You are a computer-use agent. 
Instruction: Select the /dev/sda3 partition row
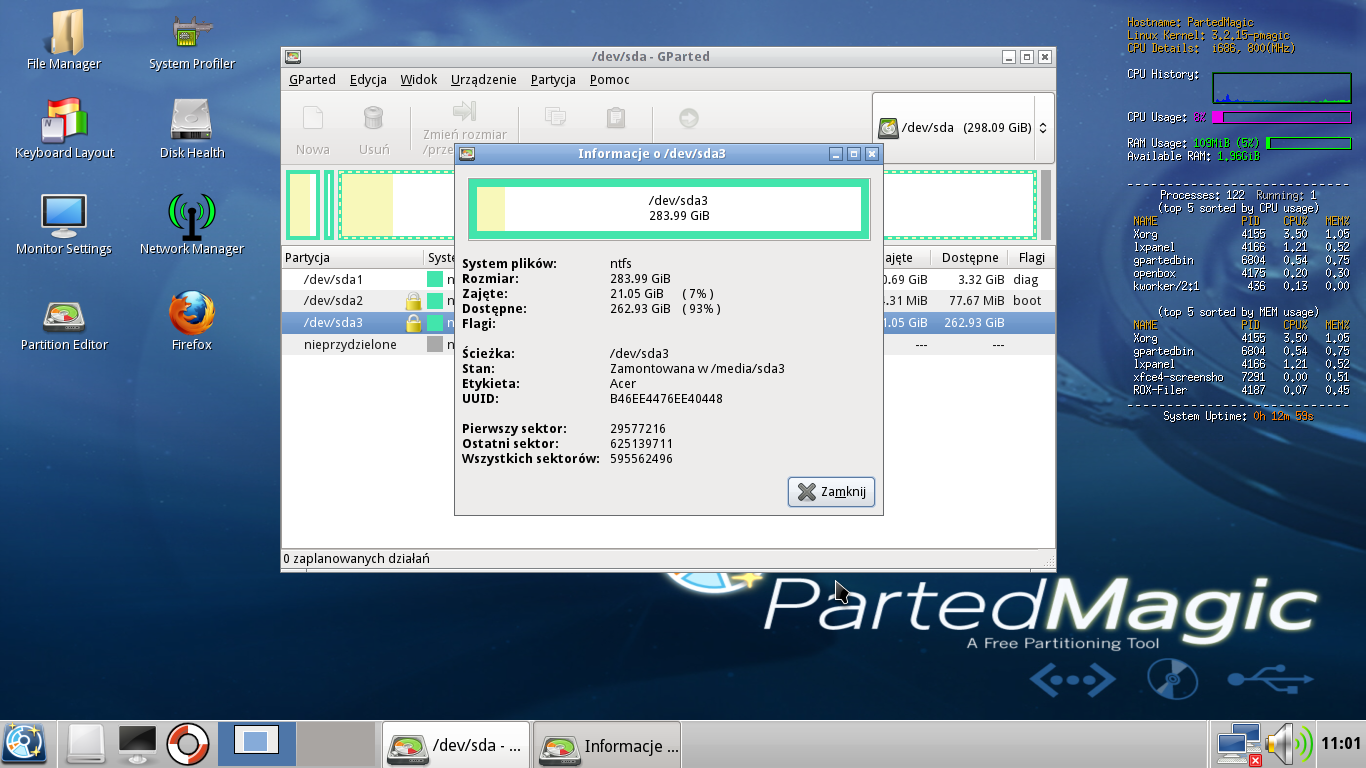pos(668,323)
